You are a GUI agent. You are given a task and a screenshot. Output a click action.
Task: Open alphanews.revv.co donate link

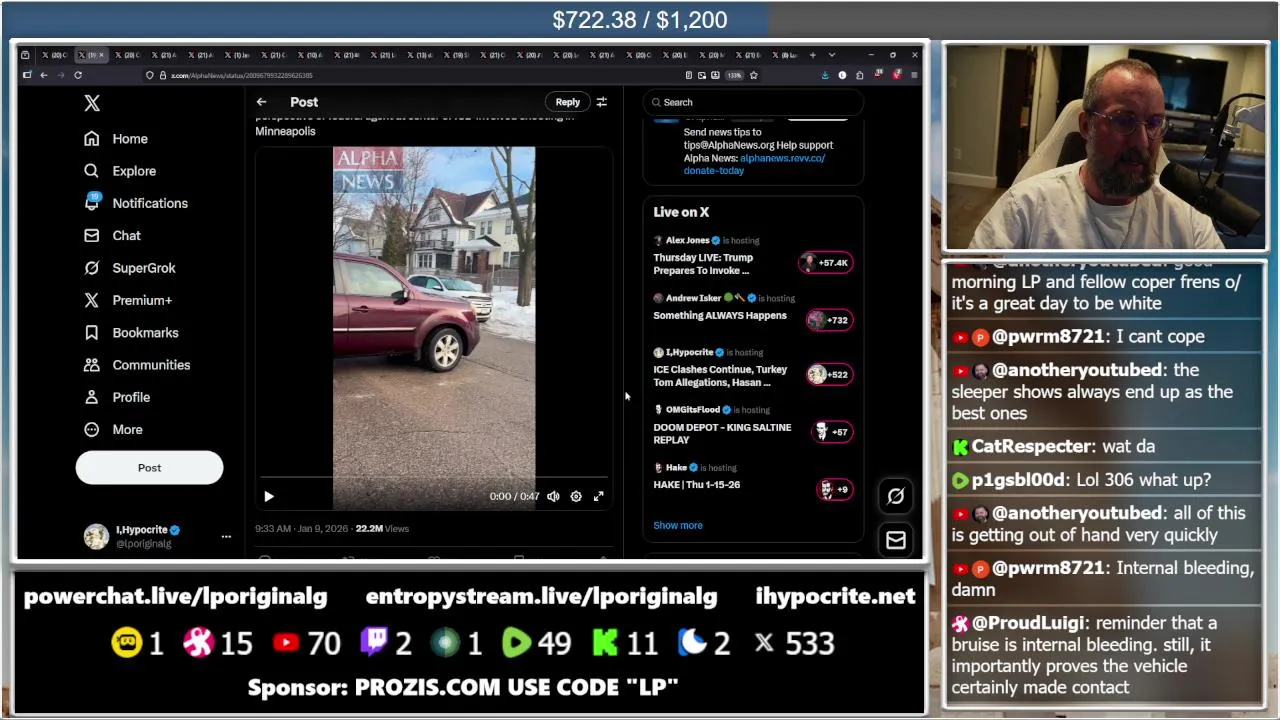(754, 164)
